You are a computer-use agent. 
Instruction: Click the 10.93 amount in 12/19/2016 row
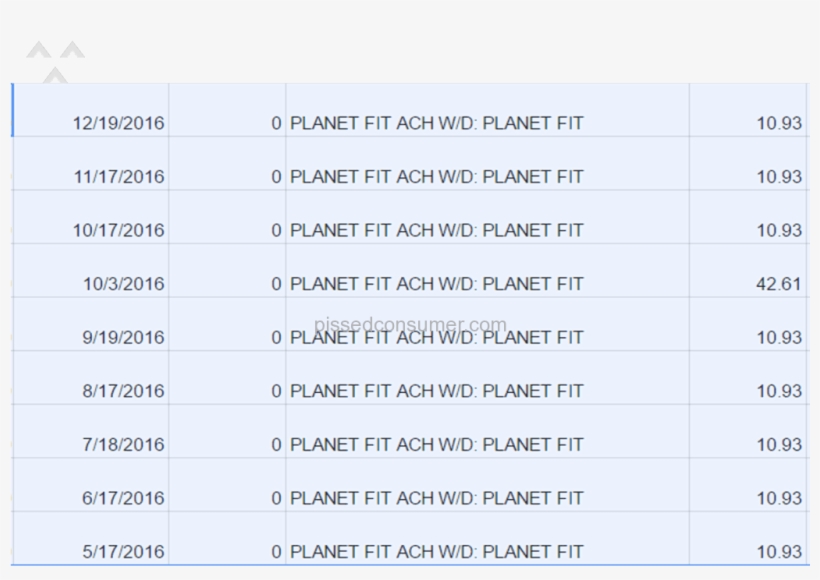[778, 124]
